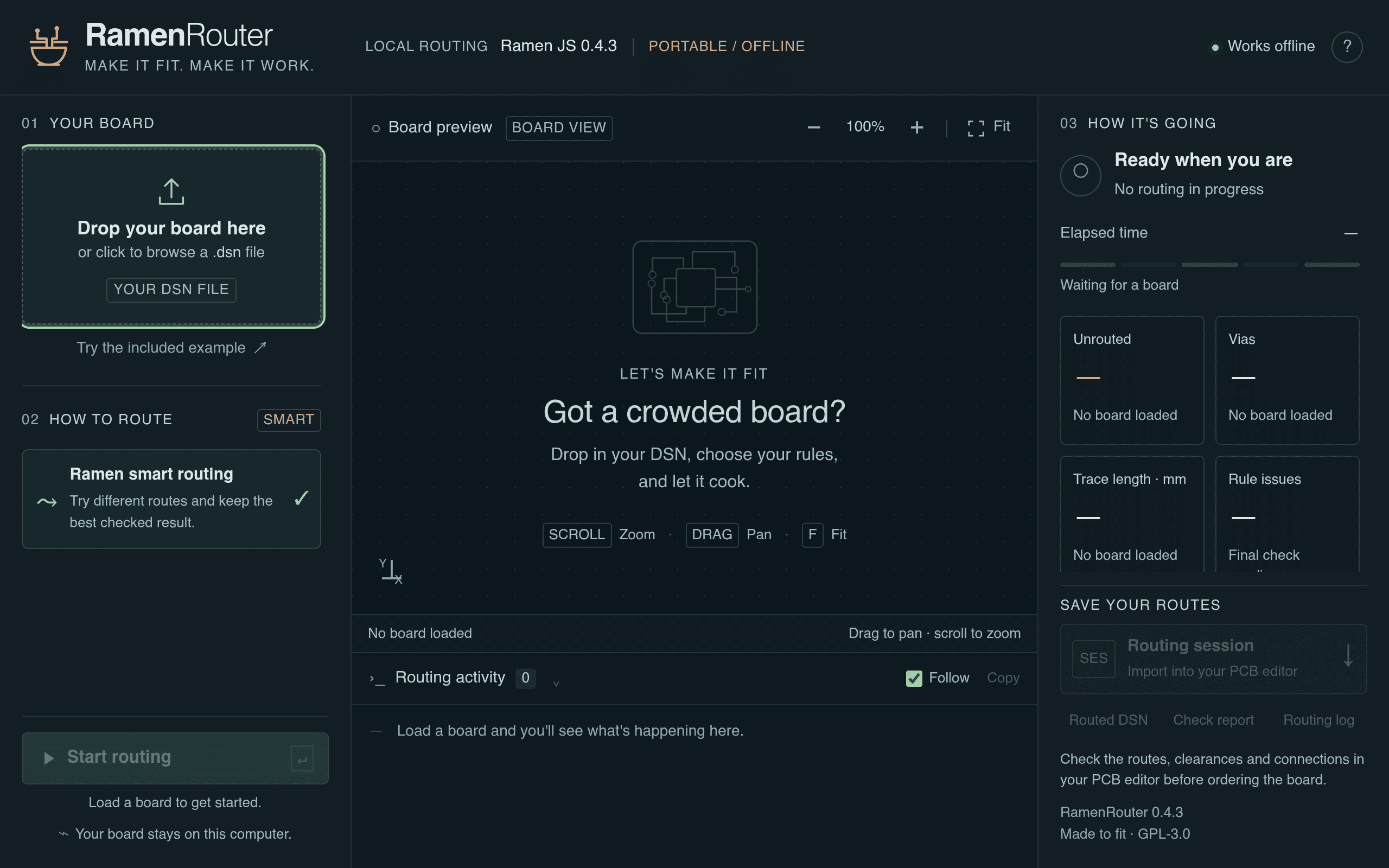
Task: Click the Fit brackets icon
Action: tap(976, 128)
